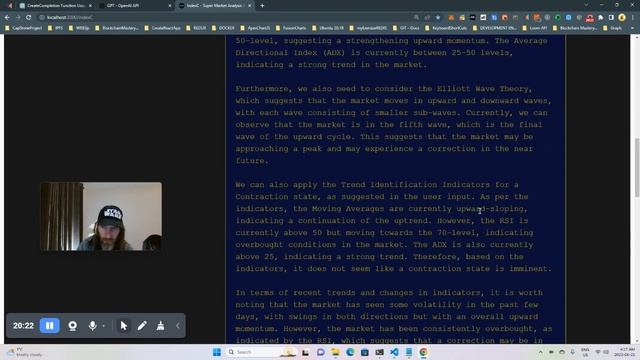Click 'Trend Identification Indicators' in the text
The width and height of the screenshot is (640, 360).
(x=416, y=184)
